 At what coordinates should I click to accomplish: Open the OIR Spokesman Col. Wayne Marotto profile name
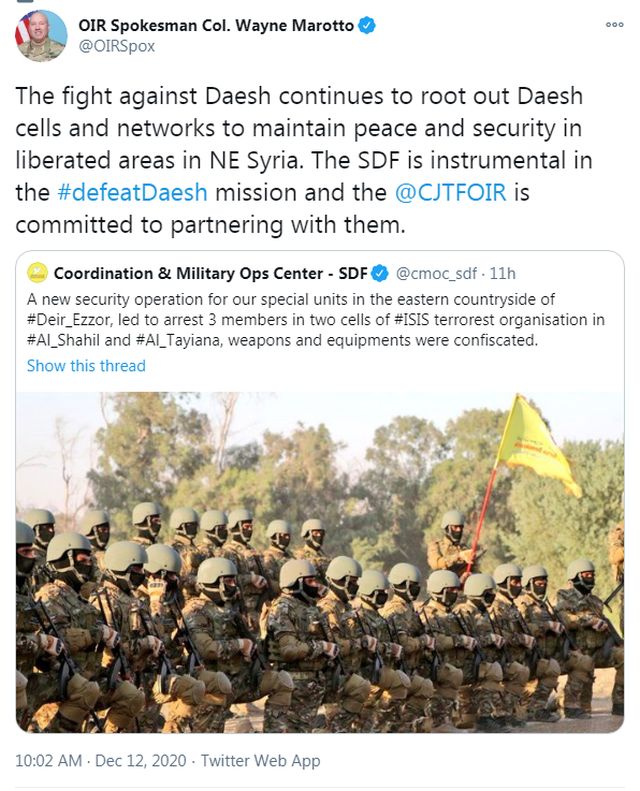pyautogui.click(x=216, y=26)
